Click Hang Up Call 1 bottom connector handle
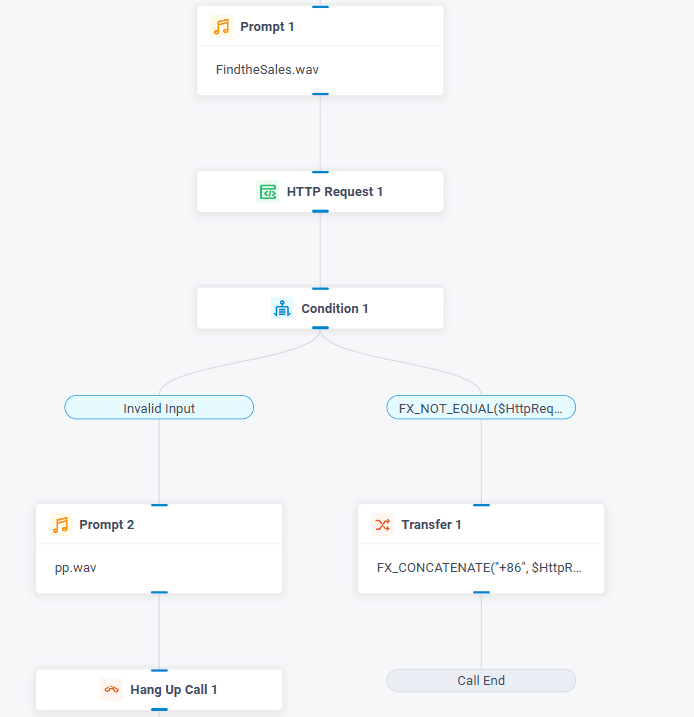This screenshot has height=717, width=694. click(x=159, y=710)
